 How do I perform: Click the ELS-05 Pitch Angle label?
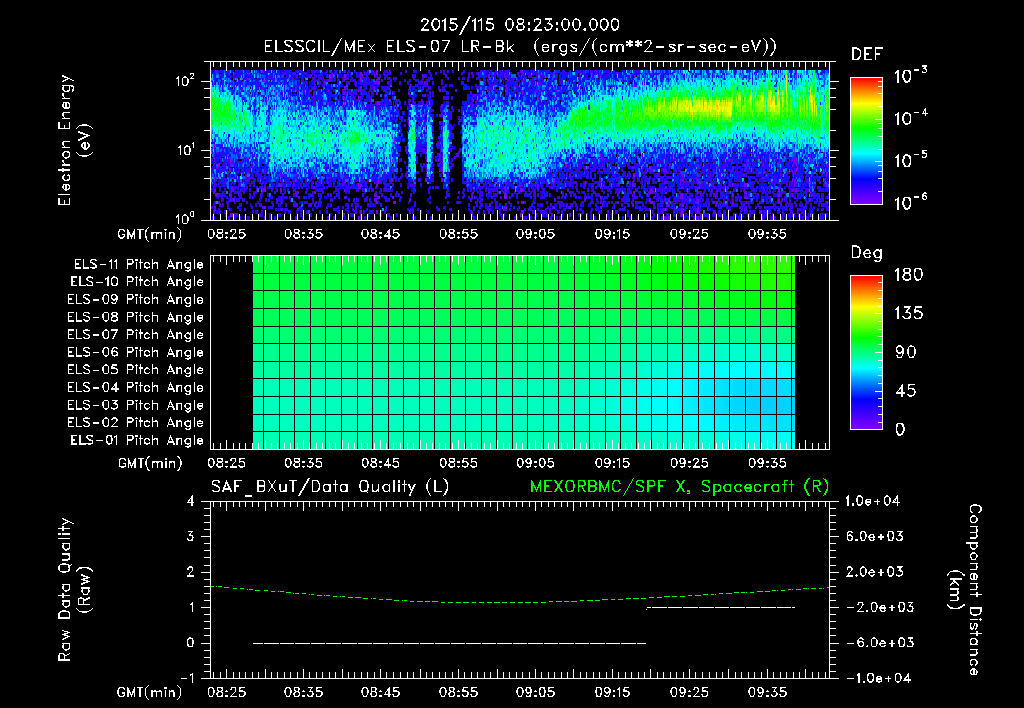coord(135,370)
